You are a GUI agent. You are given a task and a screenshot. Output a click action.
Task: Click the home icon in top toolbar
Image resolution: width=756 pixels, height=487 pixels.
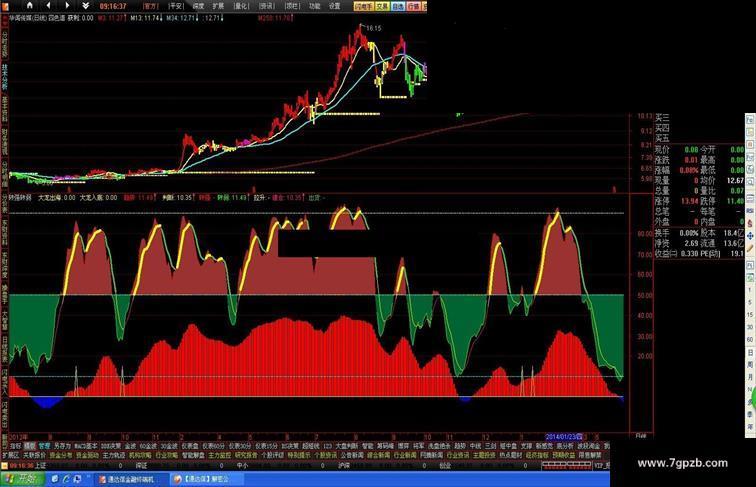tap(30, 5)
